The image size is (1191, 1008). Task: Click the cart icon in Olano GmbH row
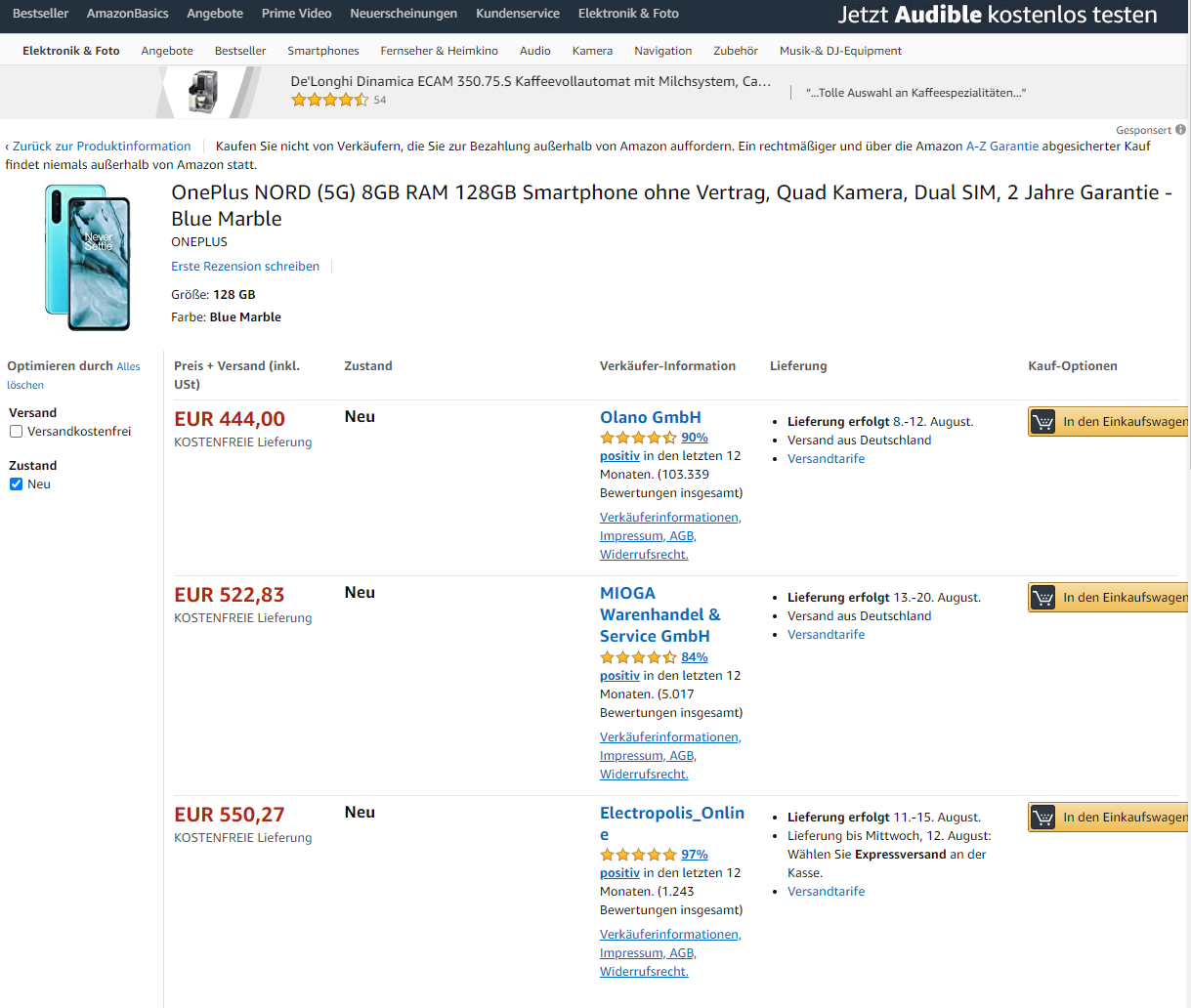click(1043, 422)
